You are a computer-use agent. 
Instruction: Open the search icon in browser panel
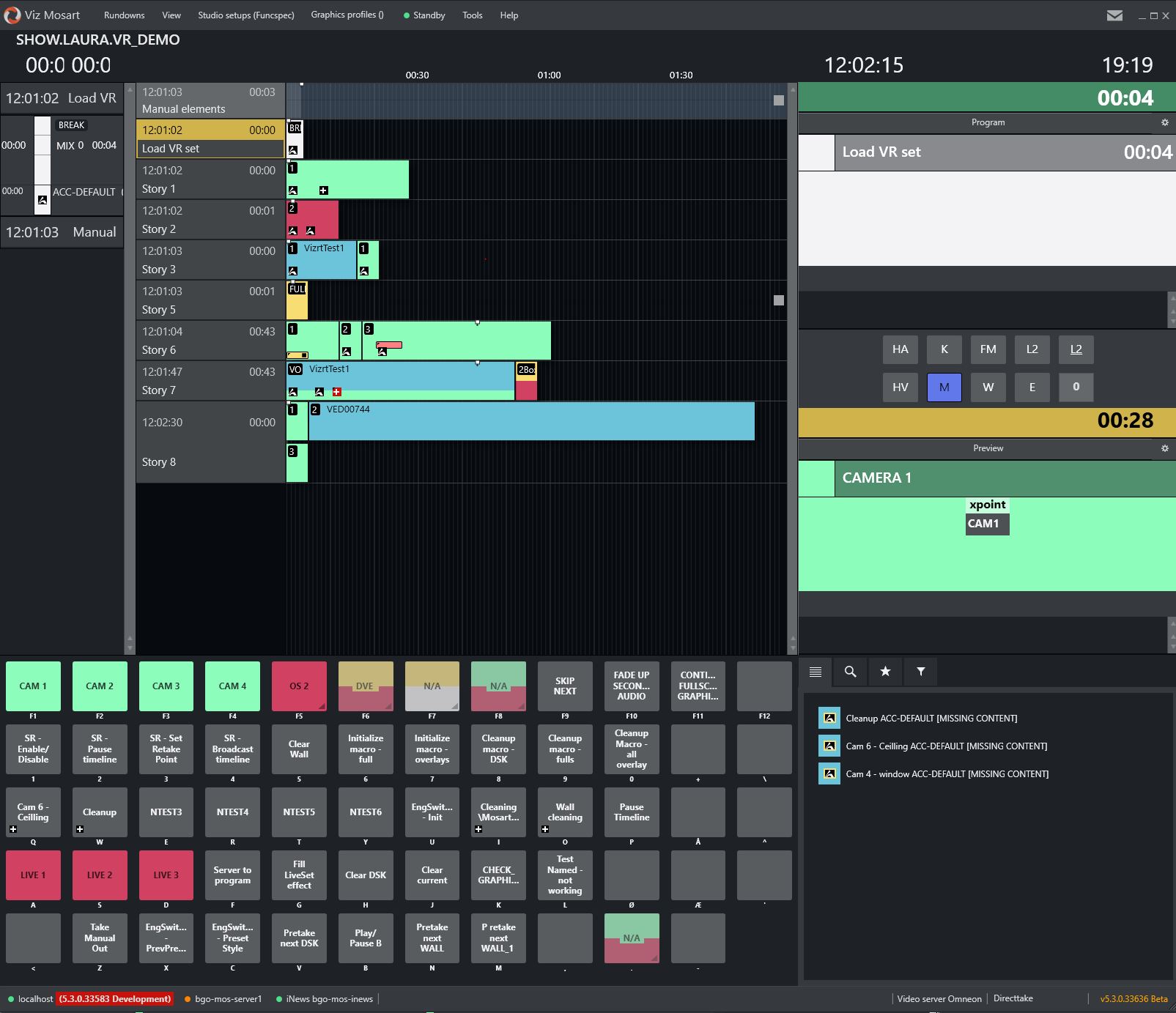coord(850,672)
